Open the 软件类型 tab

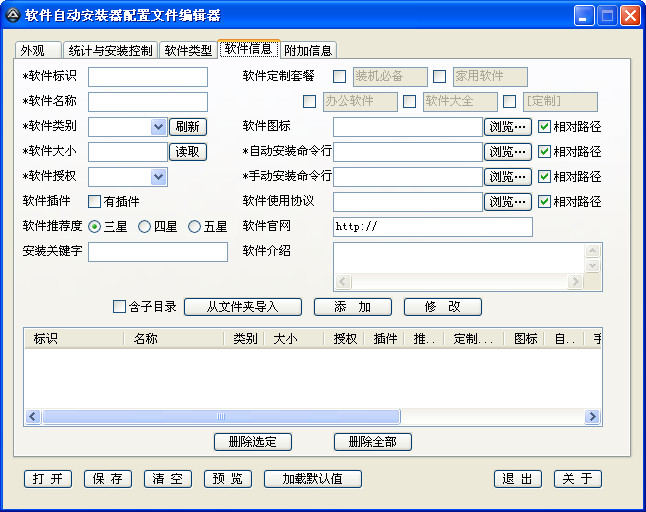click(x=188, y=51)
